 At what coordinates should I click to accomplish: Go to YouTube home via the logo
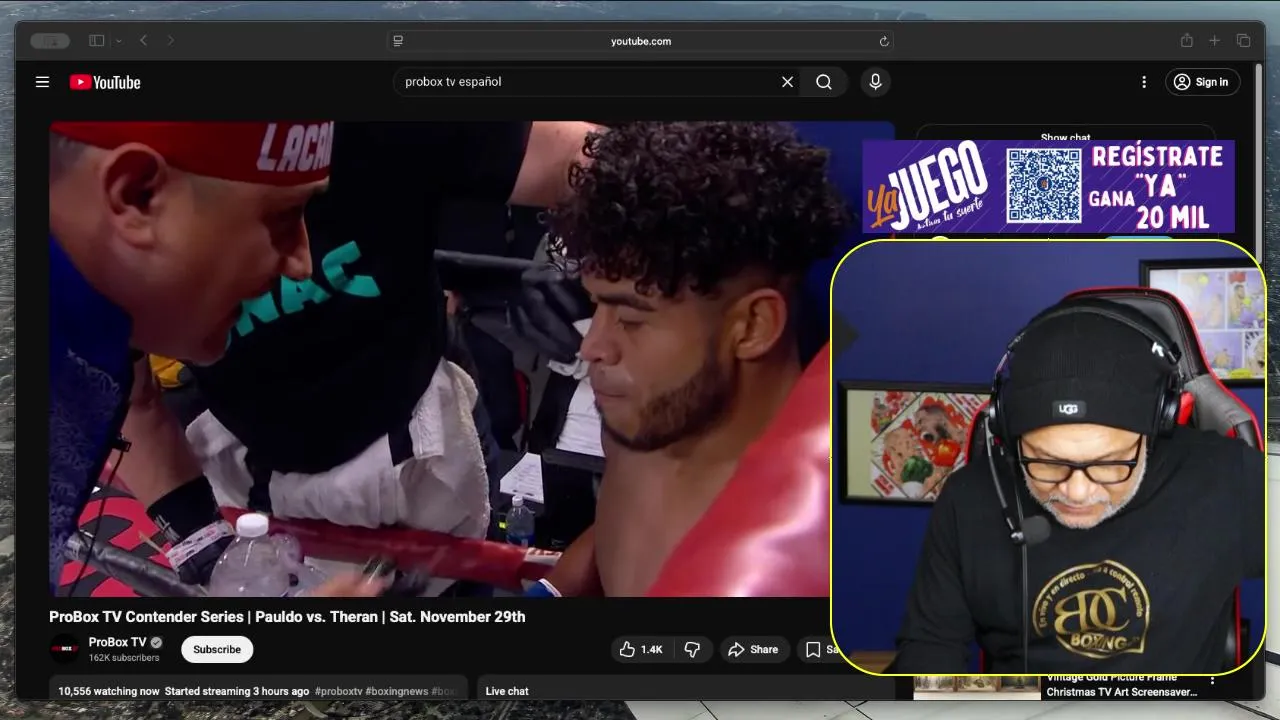point(105,82)
